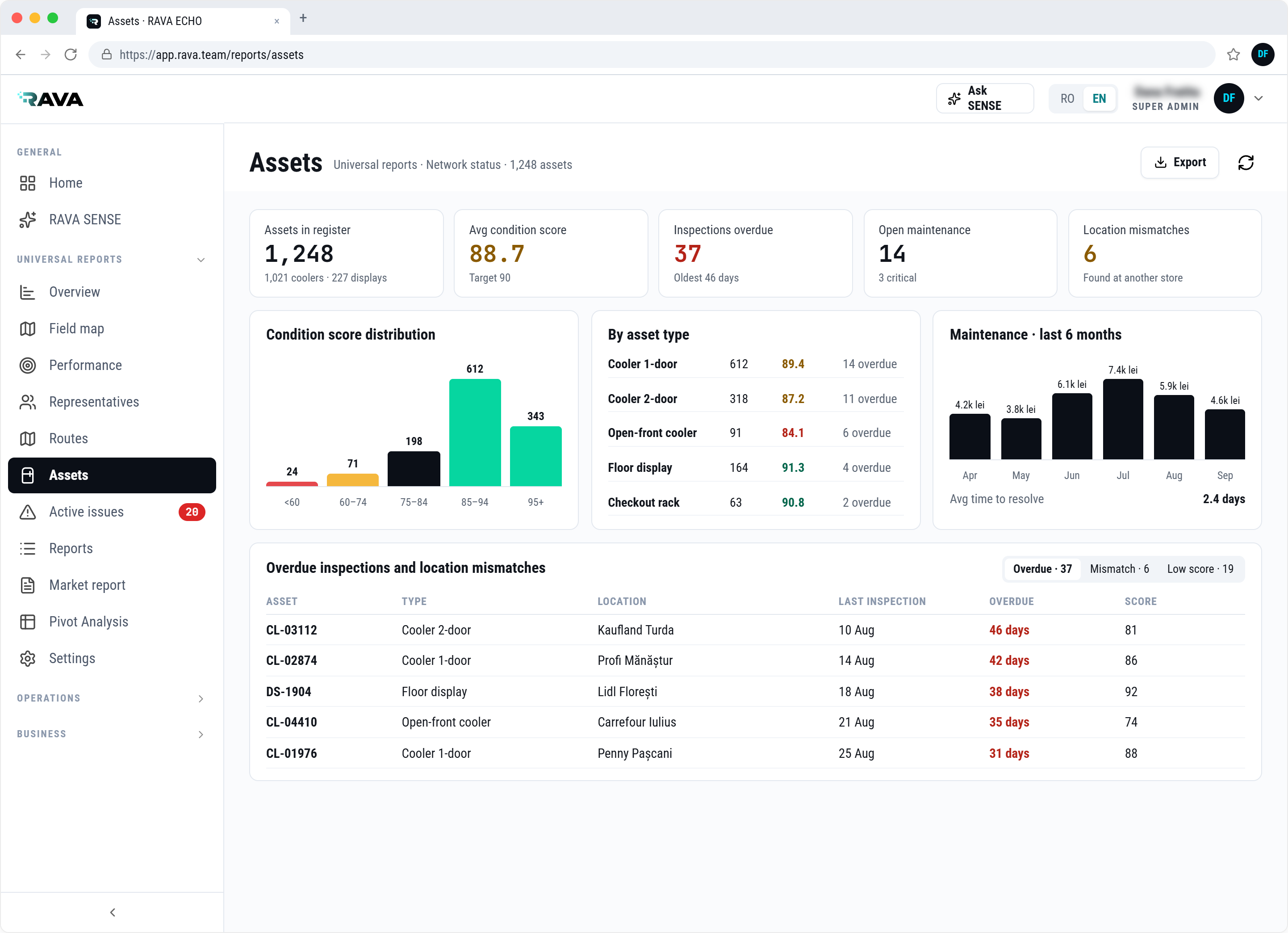Image resolution: width=1288 pixels, height=933 pixels.
Task: Click the Assets sidebar icon
Action: tap(27, 475)
